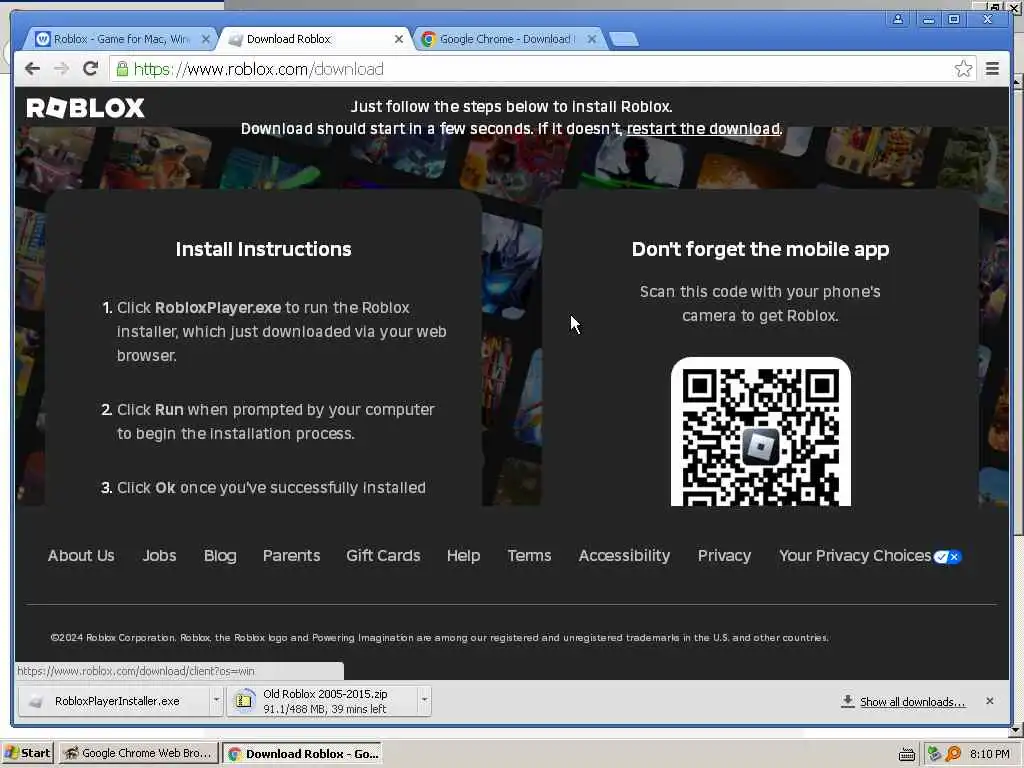Screen dimensions: 1024x768
Task: Click the orange magnifier tray icon
Action: (x=953, y=754)
